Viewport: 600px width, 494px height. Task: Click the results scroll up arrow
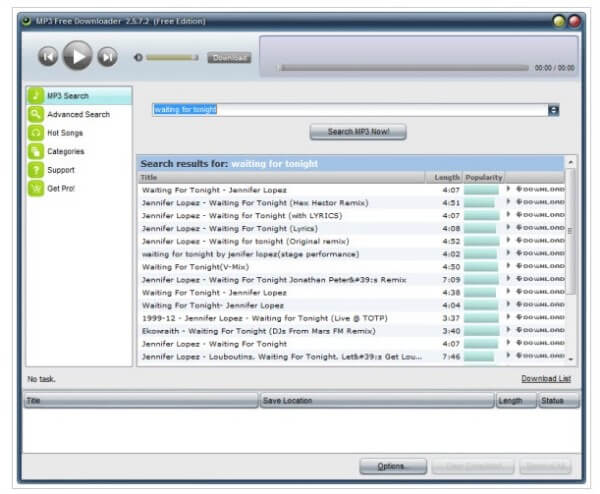571,163
